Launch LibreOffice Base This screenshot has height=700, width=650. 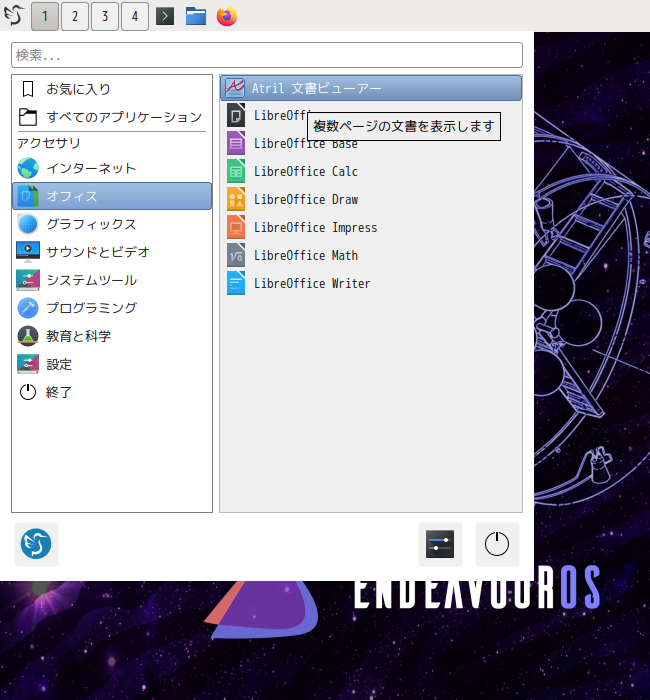pyautogui.click(x=371, y=143)
